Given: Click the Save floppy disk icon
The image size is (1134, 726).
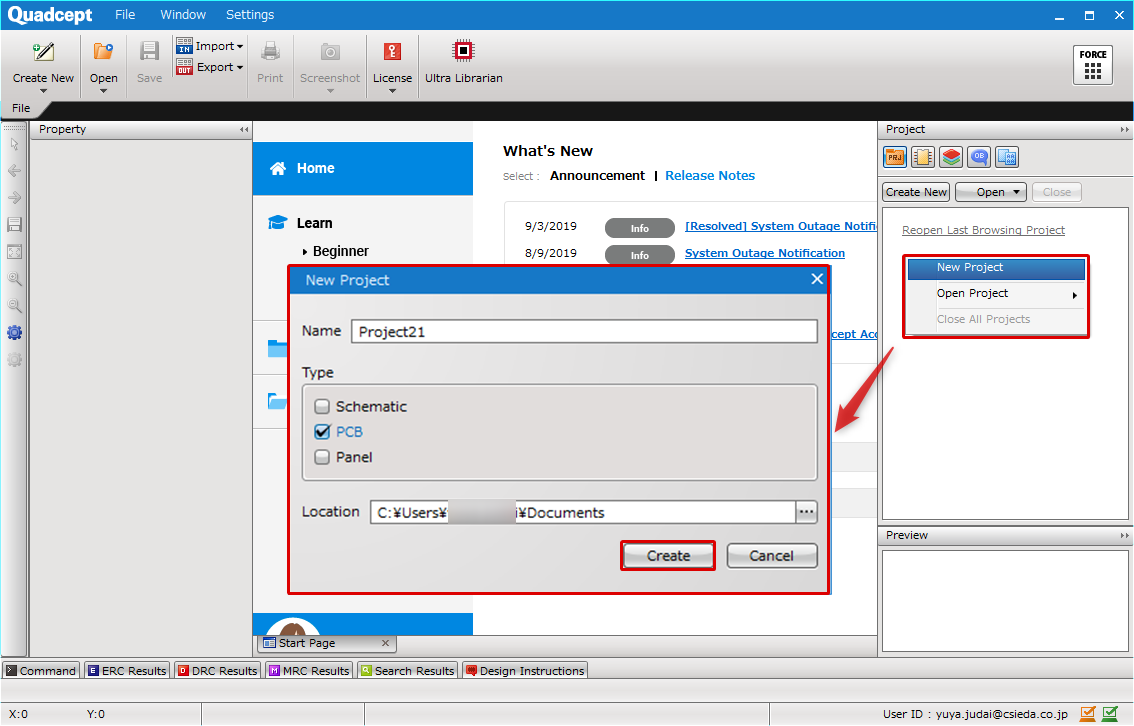Looking at the screenshot, I should pyautogui.click(x=150, y=51).
